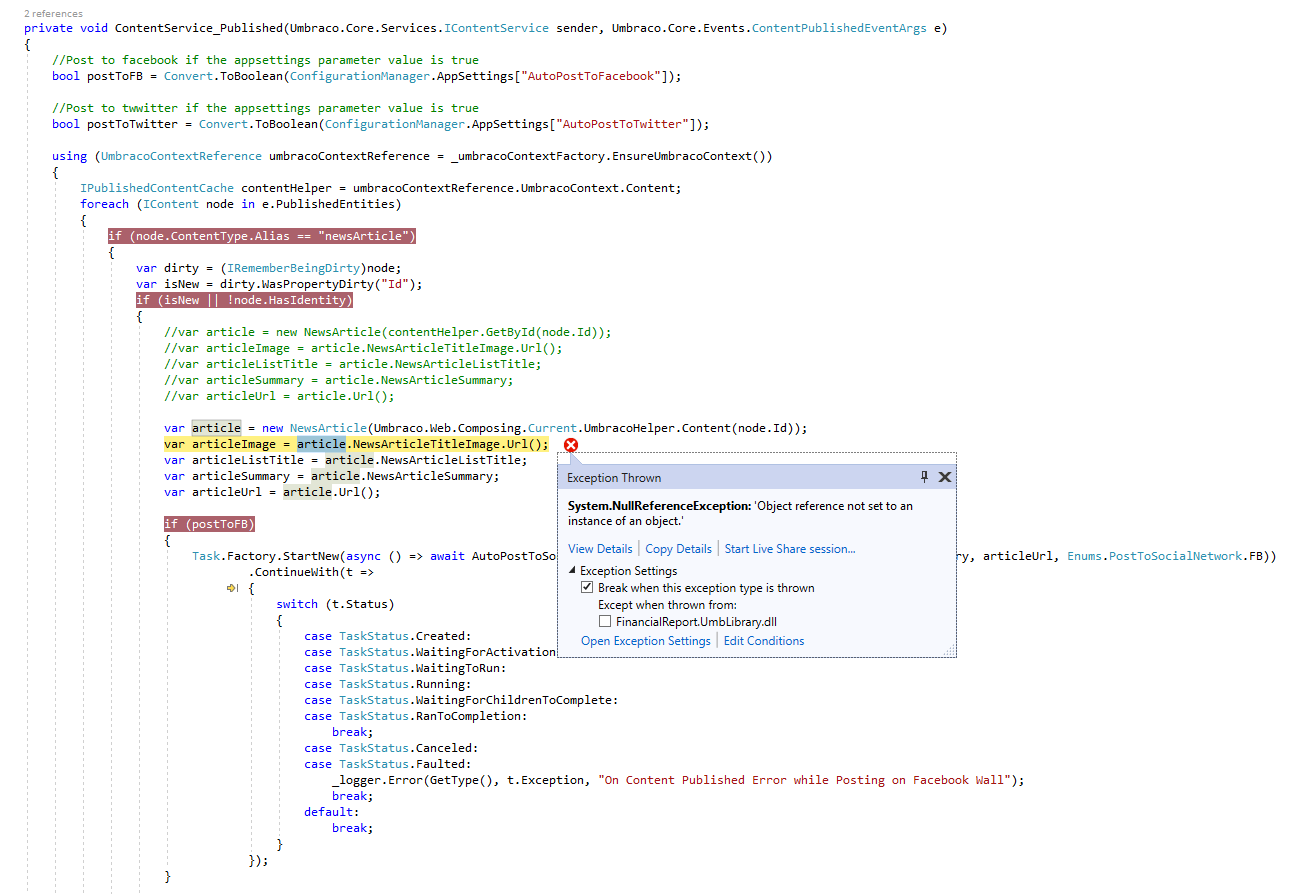The width and height of the screenshot is (1309, 894).
Task: Click the red Exception Thrown error icon
Action: (570, 444)
